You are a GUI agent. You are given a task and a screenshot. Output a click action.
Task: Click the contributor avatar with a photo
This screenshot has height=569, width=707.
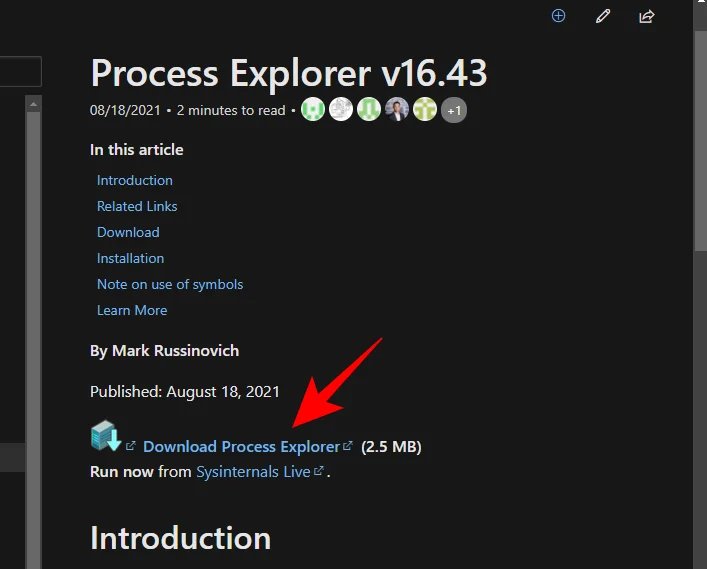click(x=397, y=110)
